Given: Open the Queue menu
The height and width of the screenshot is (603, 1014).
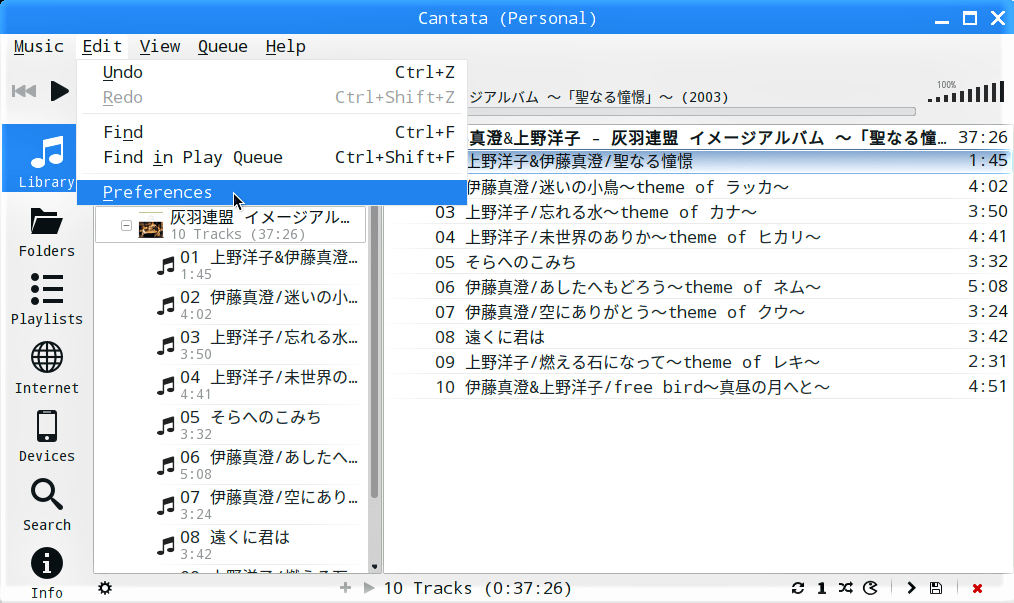Looking at the screenshot, I should point(222,47).
